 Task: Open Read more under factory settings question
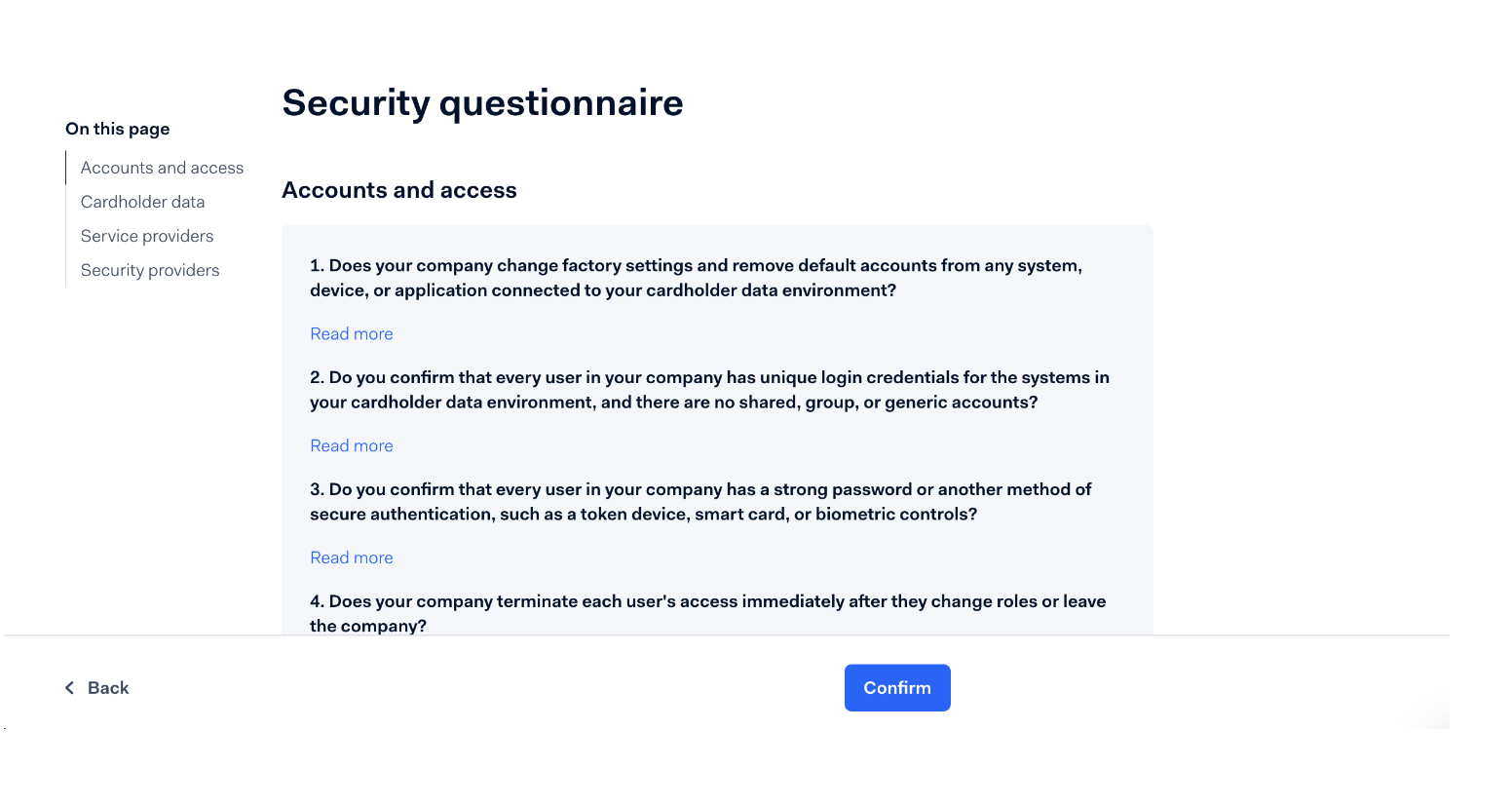coord(352,334)
